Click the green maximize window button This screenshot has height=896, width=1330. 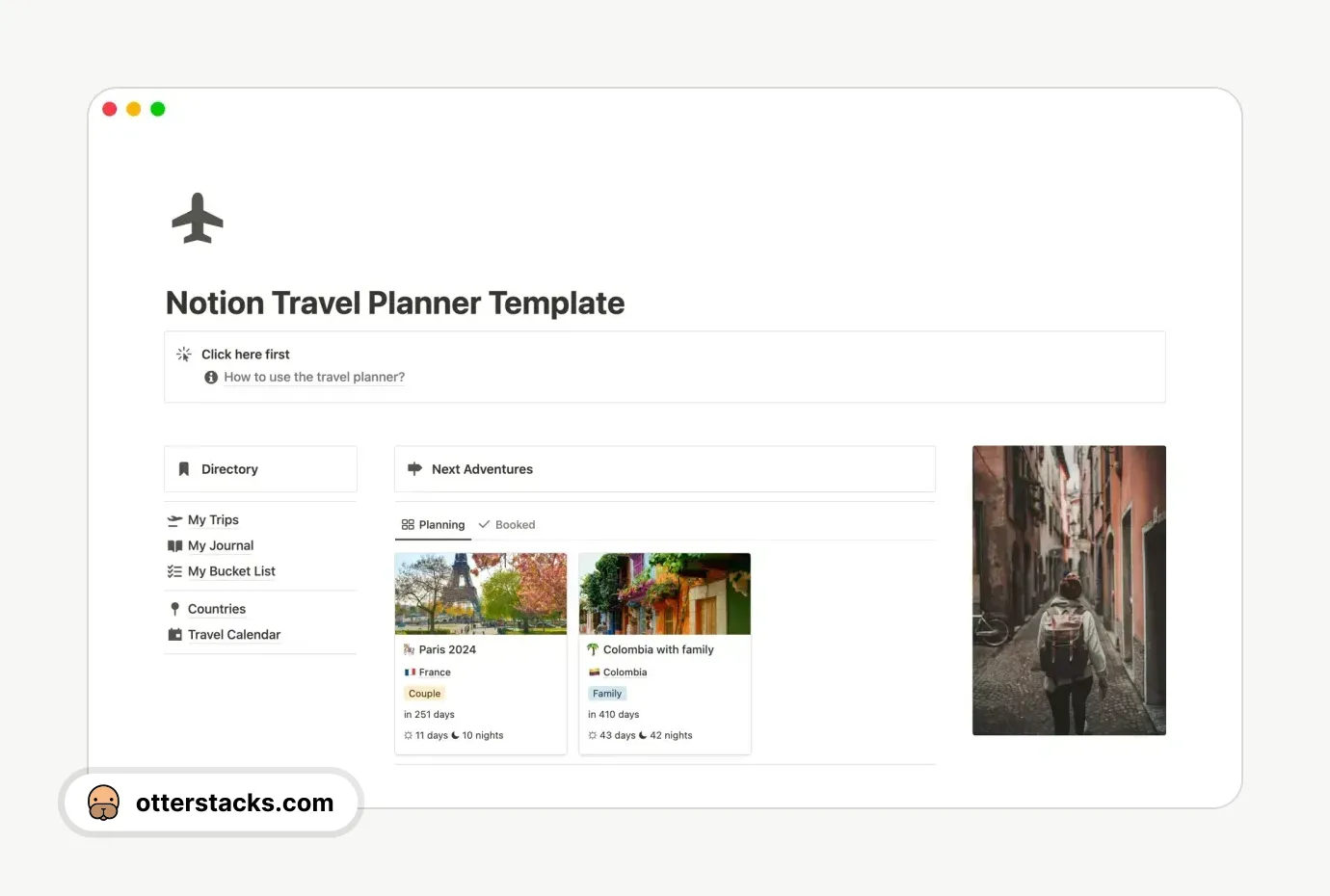(158, 109)
